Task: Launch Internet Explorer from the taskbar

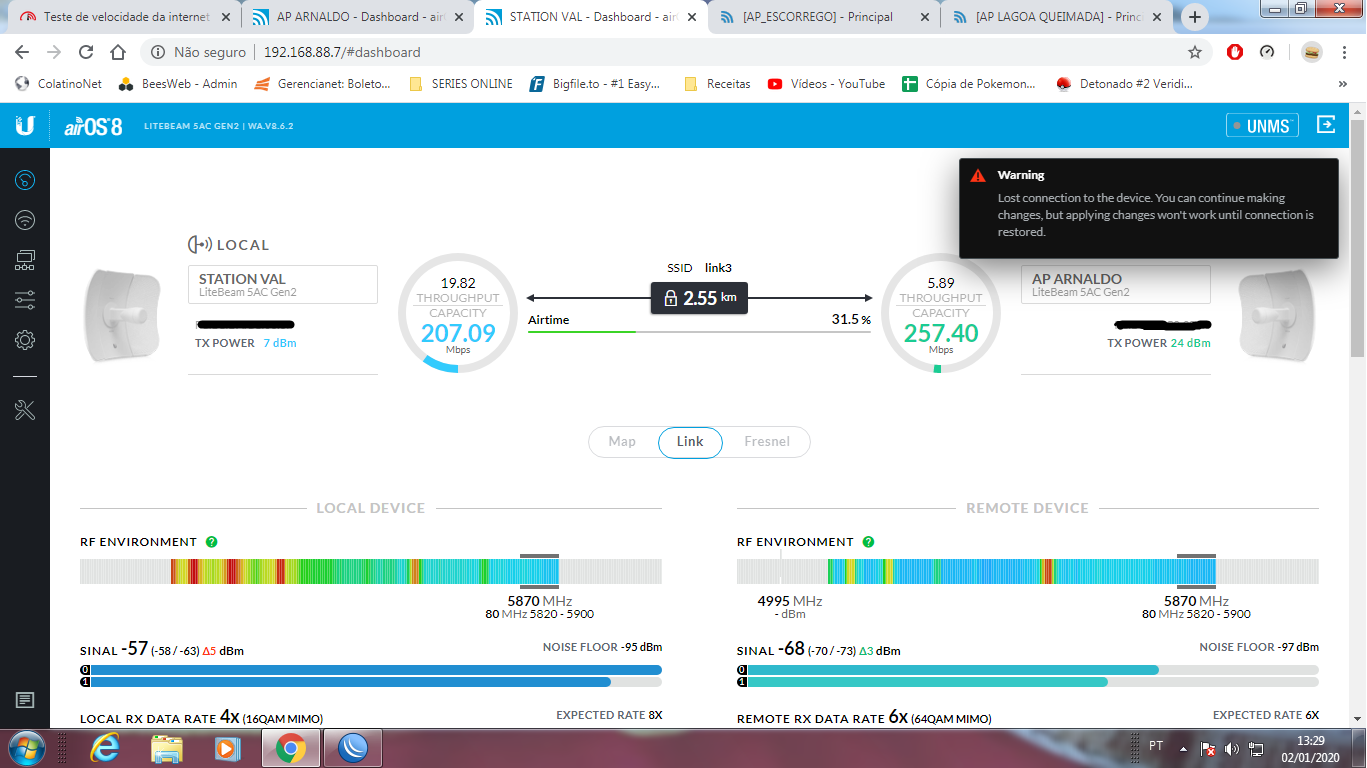Action: [x=105, y=748]
